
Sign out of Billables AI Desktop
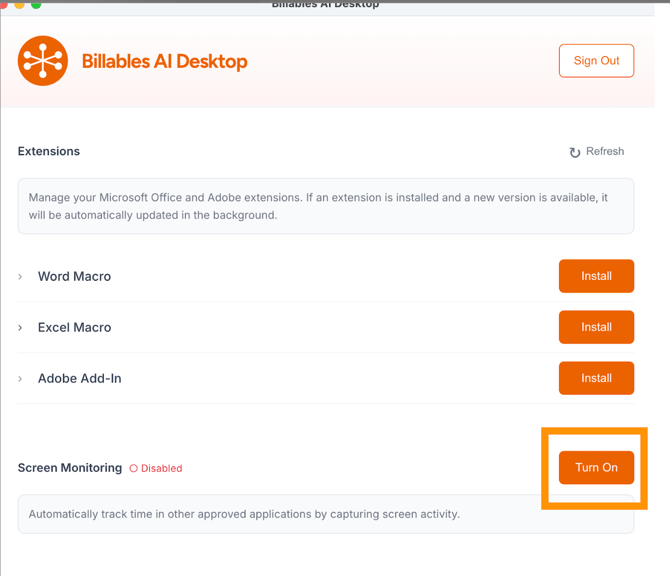(596, 61)
